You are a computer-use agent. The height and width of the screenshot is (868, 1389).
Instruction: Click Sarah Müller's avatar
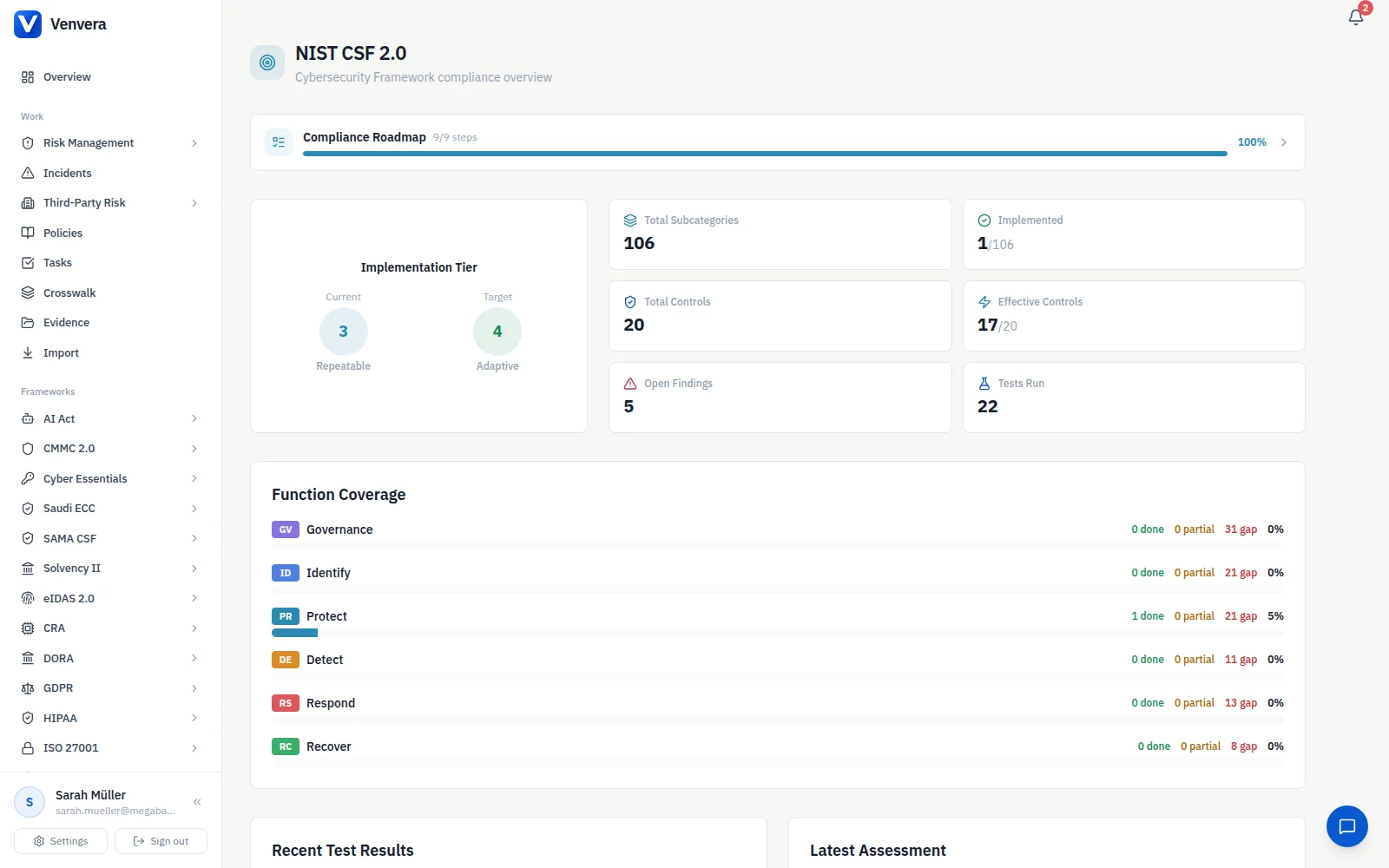click(x=30, y=802)
